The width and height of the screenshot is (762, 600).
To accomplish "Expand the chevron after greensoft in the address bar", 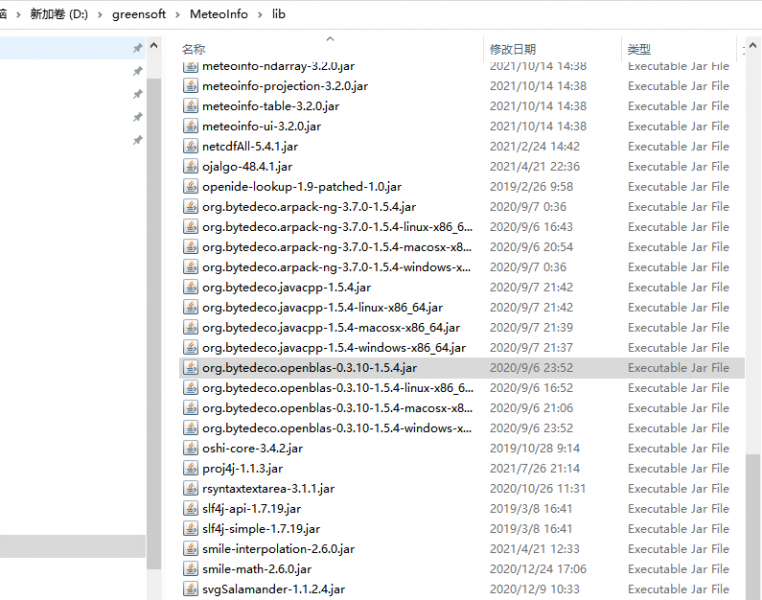I will coord(179,15).
